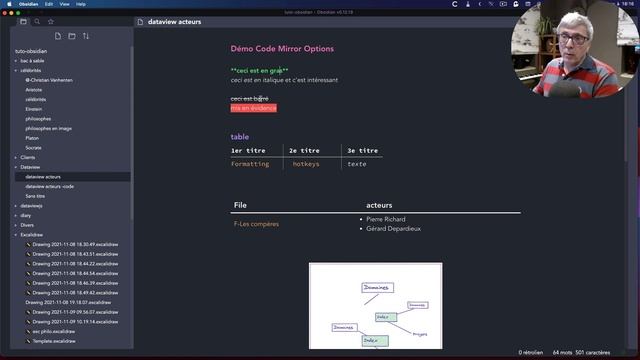Collapse the célébrités folder

(31, 71)
